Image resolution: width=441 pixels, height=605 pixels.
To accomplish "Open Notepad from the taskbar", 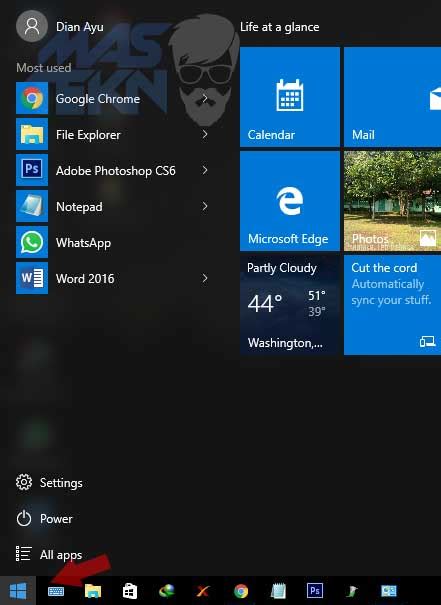I will [278, 591].
